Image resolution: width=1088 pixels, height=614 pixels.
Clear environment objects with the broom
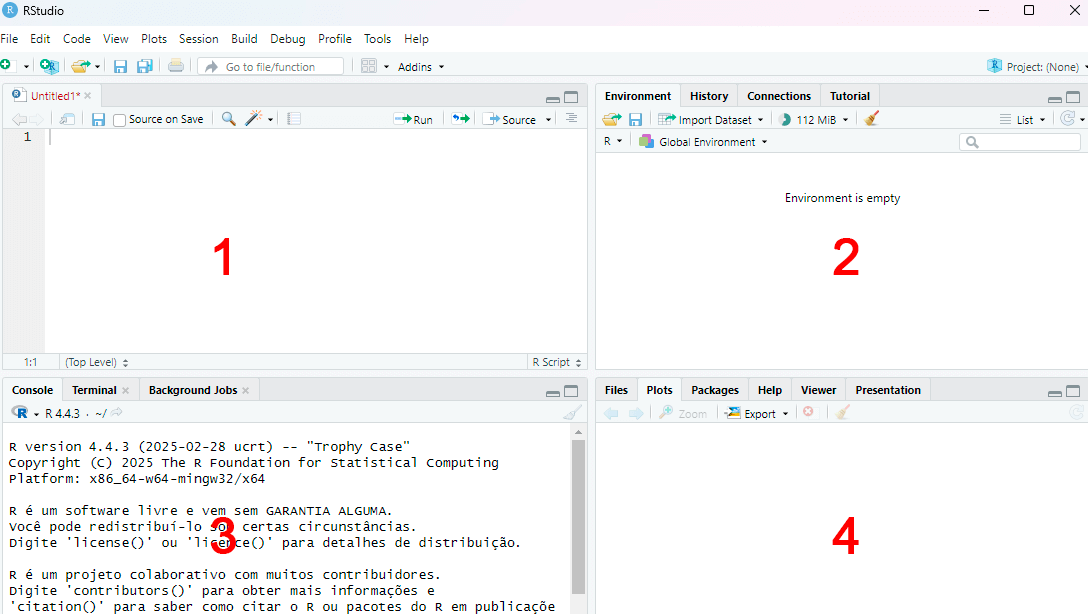[872, 119]
